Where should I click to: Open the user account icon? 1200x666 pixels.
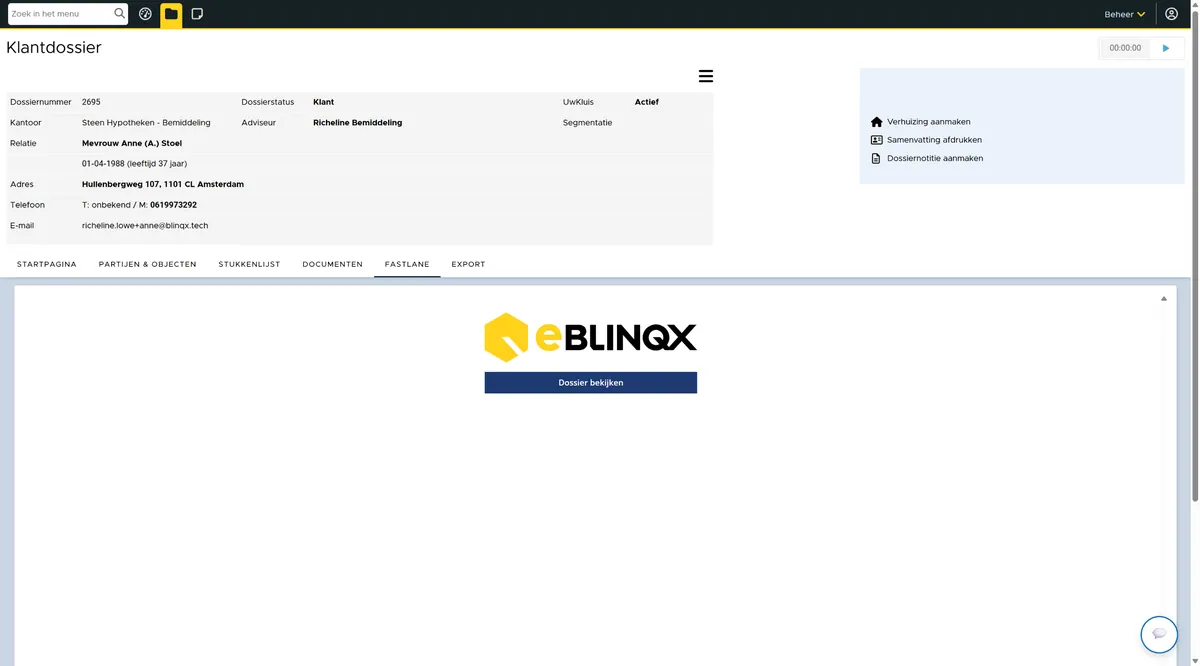point(1172,14)
